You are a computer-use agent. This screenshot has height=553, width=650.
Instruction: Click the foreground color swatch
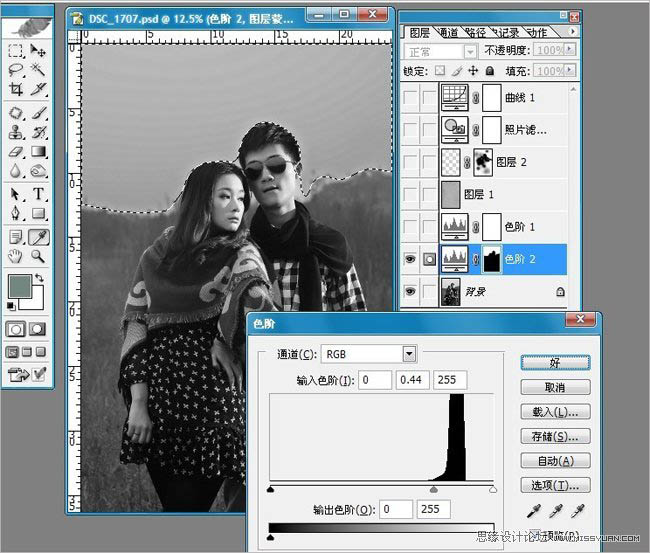coord(19,286)
